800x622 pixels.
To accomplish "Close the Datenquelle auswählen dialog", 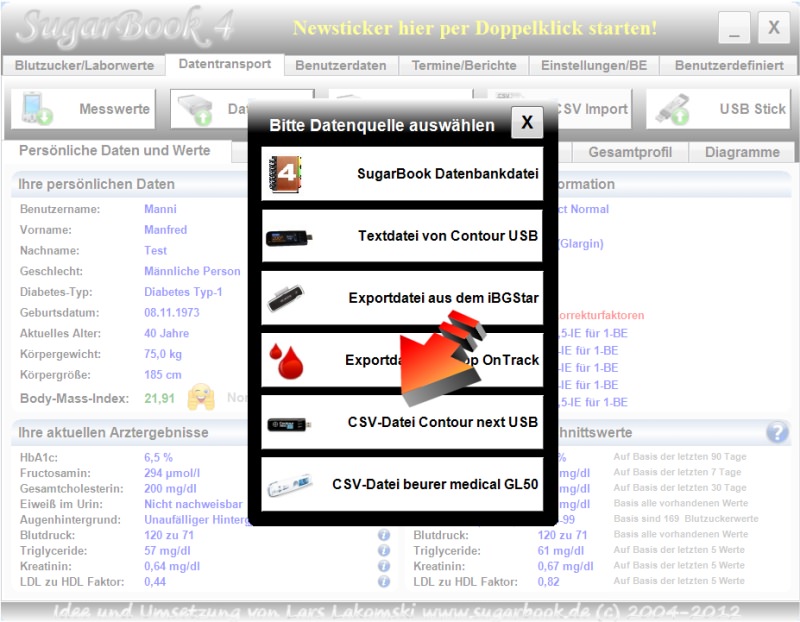I will (527, 122).
